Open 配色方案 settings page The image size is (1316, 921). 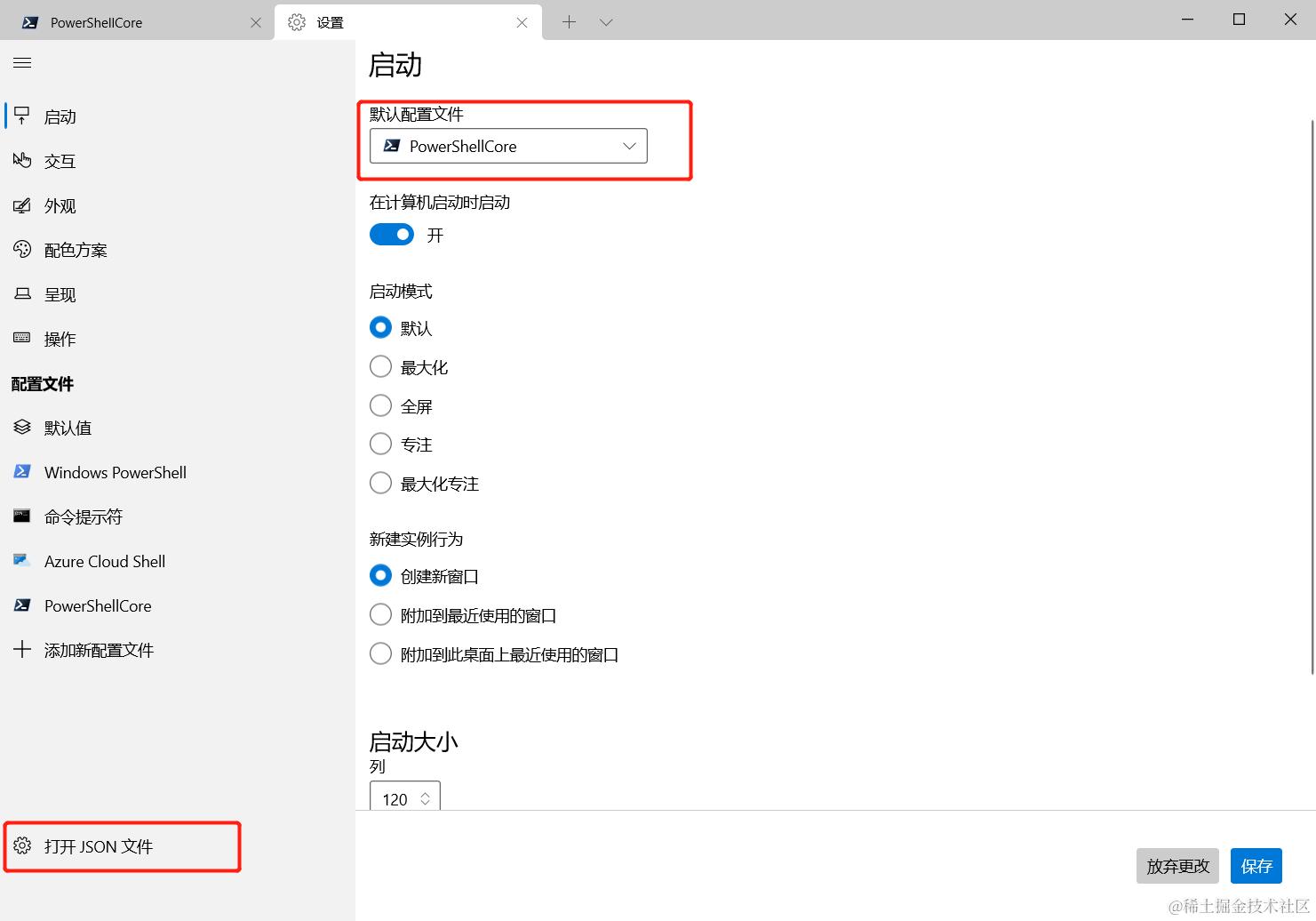178,250
